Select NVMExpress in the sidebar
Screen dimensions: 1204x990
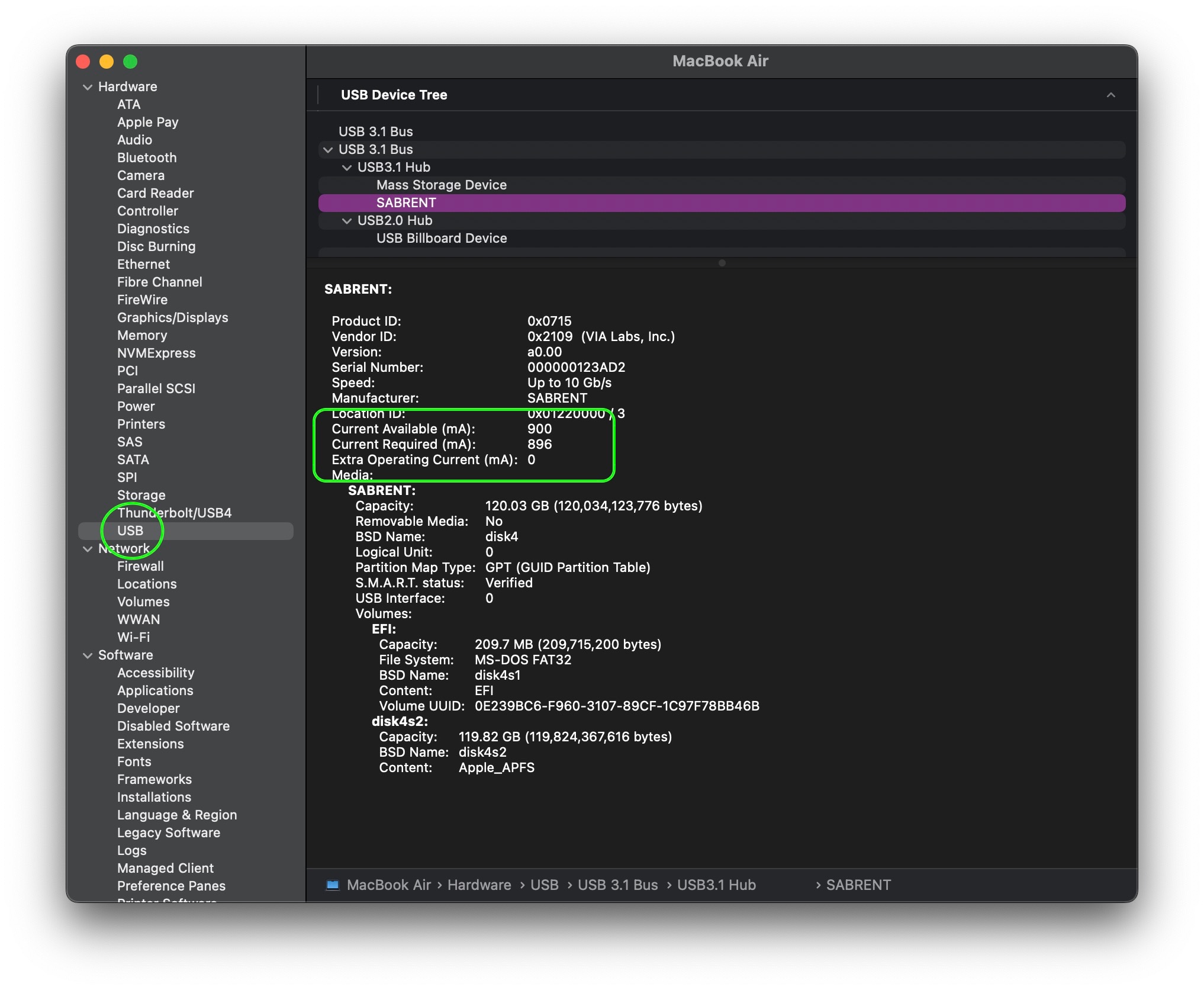click(x=156, y=353)
